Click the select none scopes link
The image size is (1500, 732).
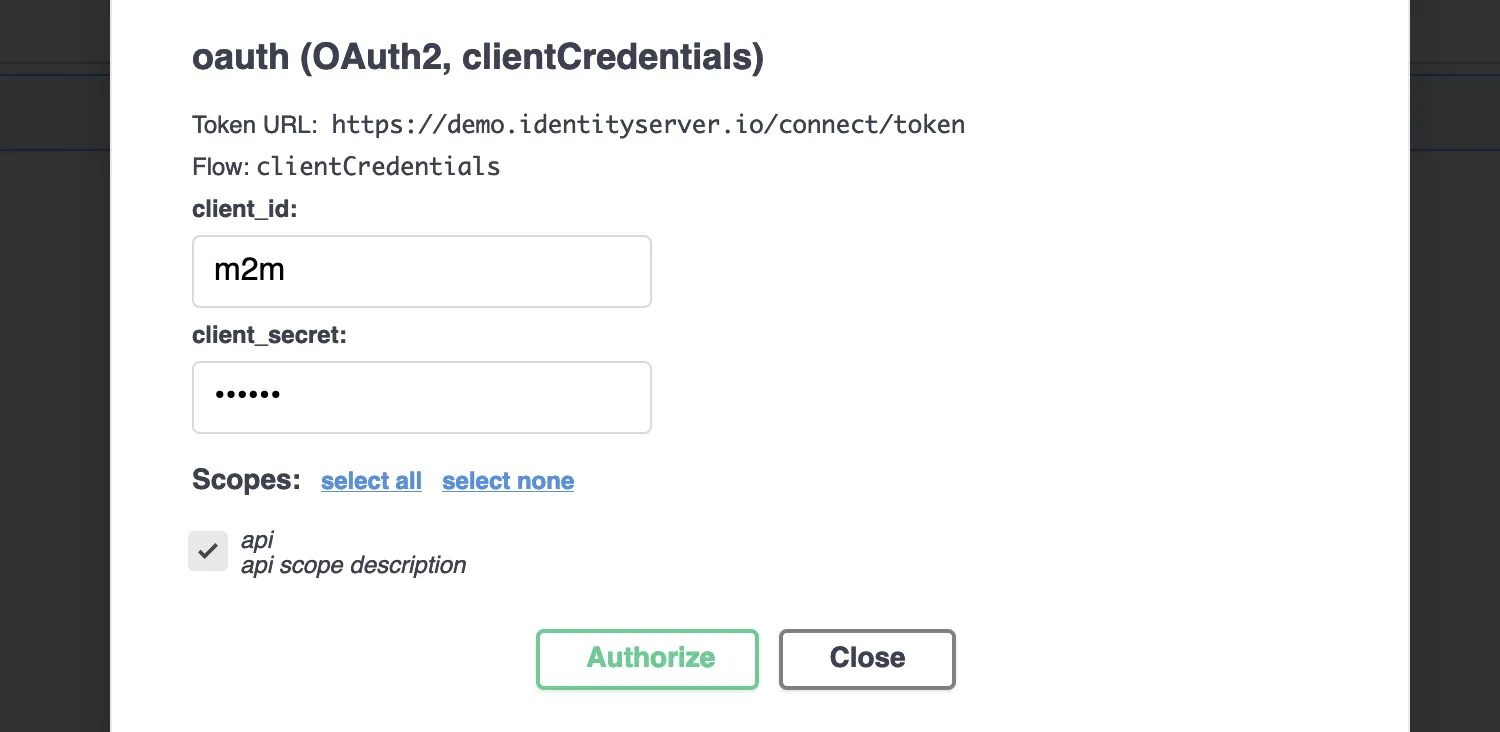[x=508, y=481]
